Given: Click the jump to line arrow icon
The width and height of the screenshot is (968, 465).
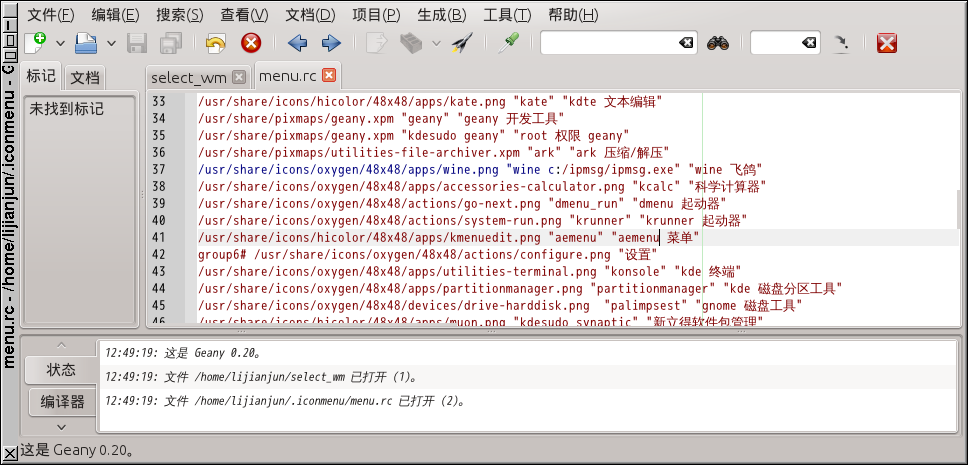Looking at the screenshot, I should coord(840,43).
